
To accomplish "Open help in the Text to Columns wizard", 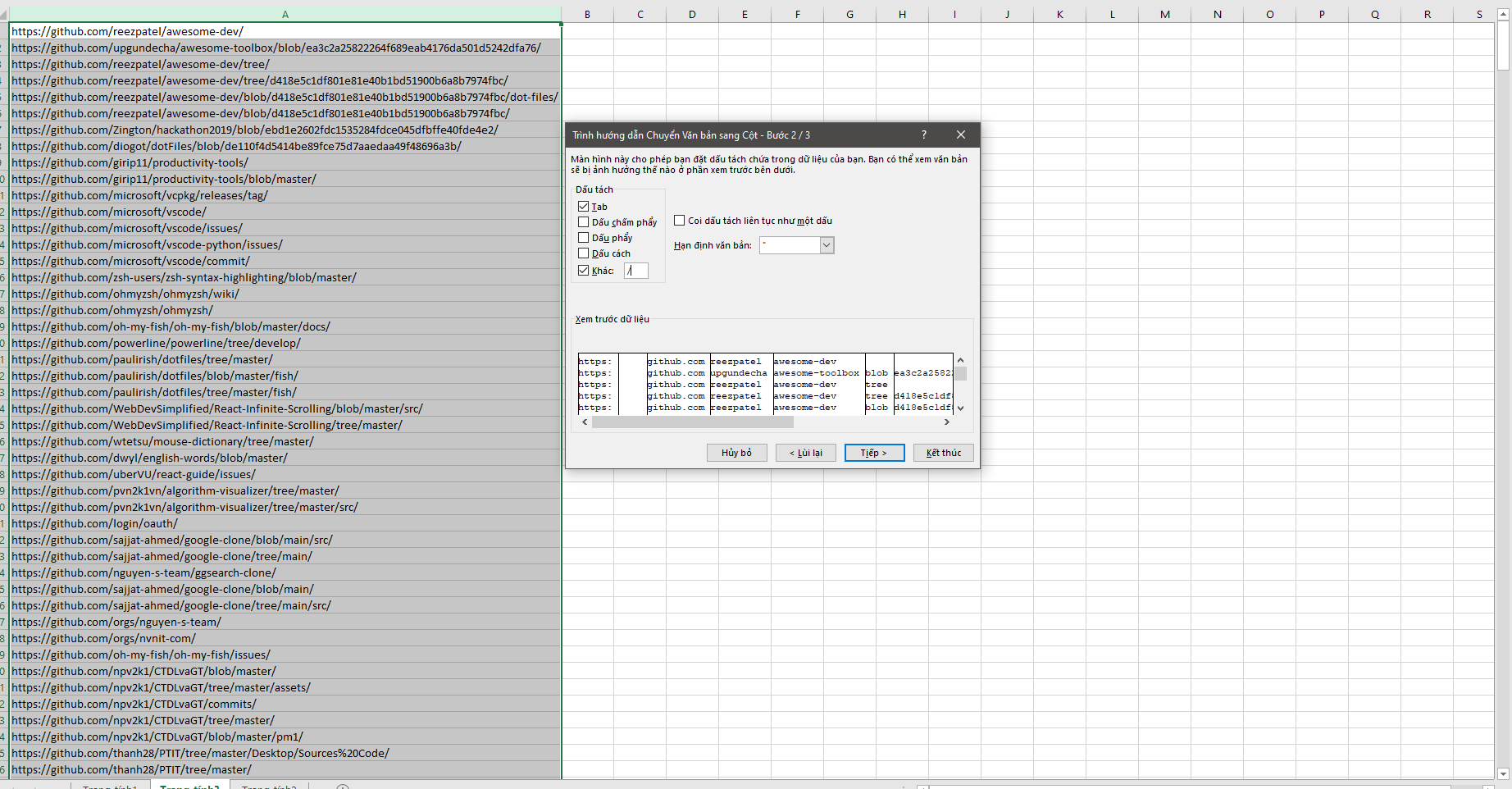I will coord(924,135).
